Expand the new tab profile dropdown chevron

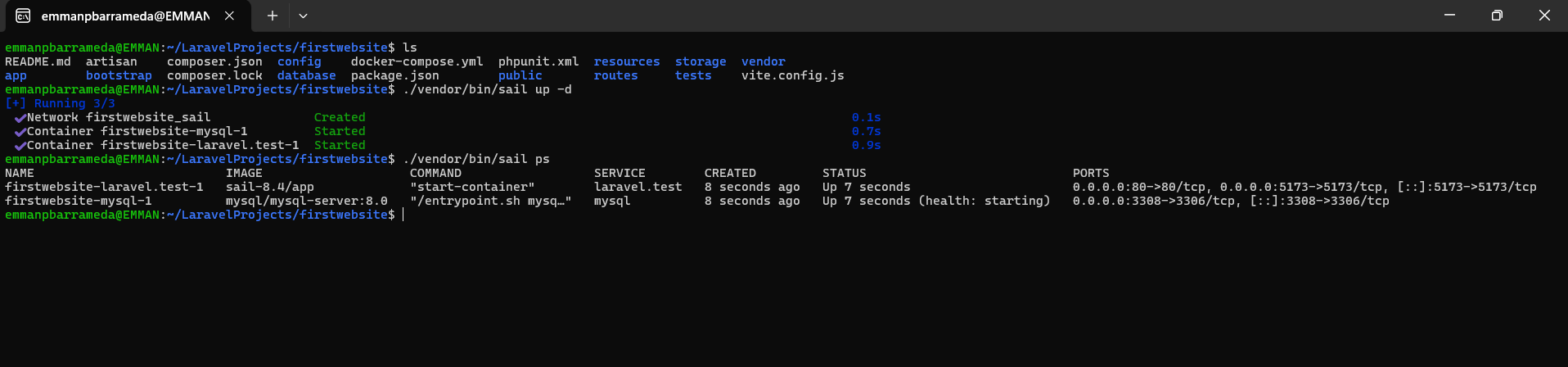point(303,16)
